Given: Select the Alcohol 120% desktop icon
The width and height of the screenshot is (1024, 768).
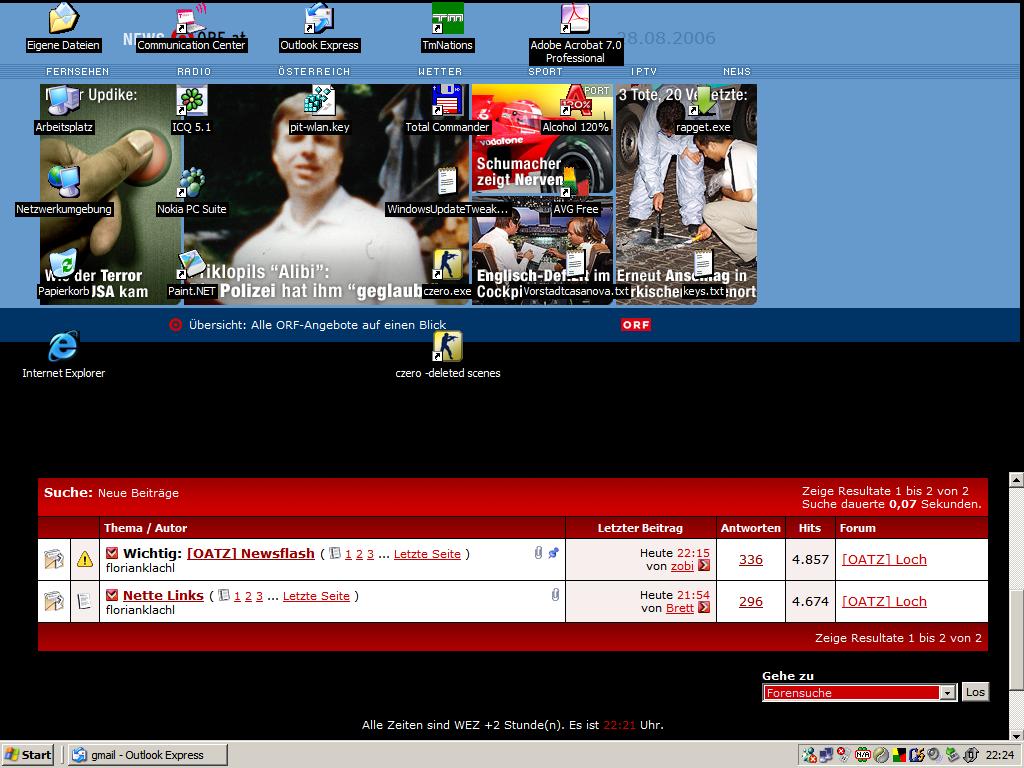Looking at the screenshot, I should pyautogui.click(x=575, y=102).
